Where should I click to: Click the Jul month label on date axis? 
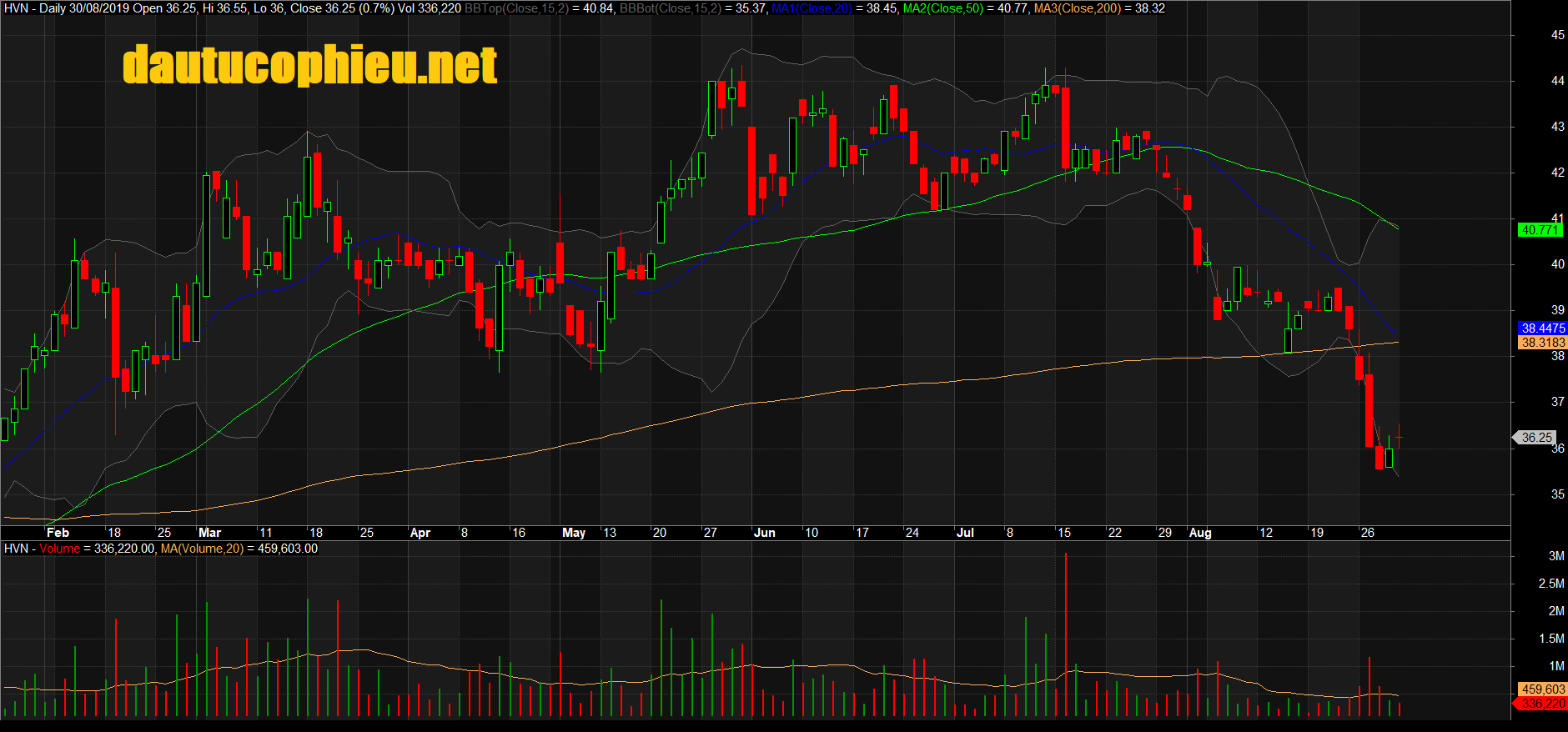click(x=965, y=533)
